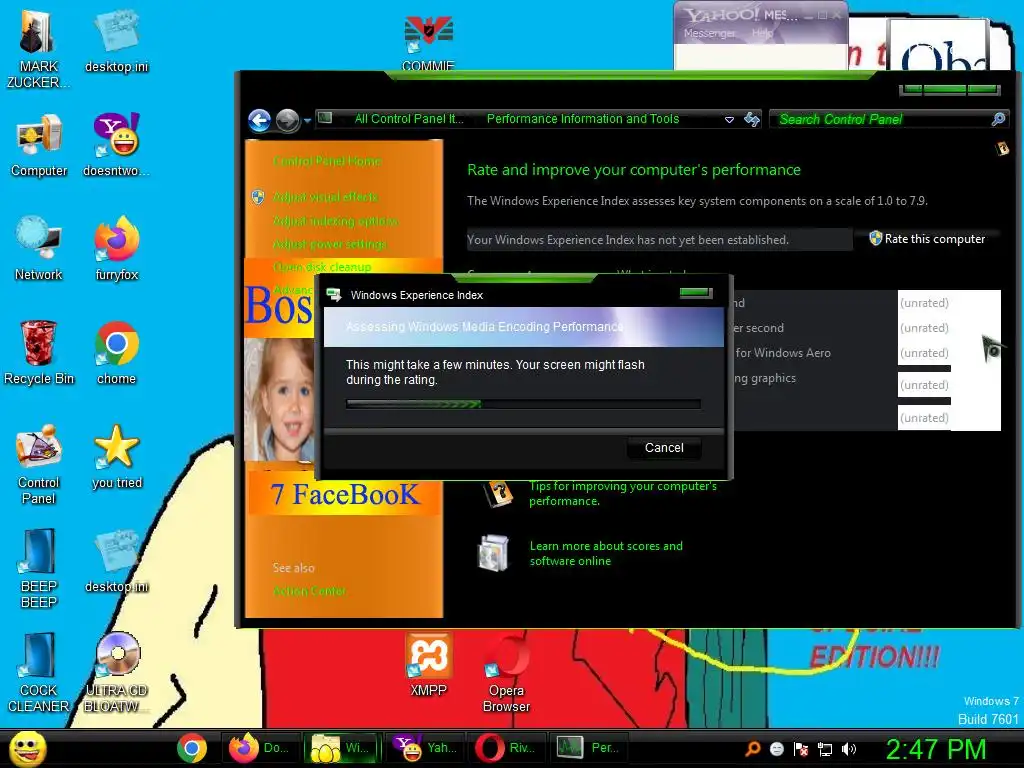Click the search magnifier in Control Panel
Screen dimensions: 1024x768
coord(998,119)
